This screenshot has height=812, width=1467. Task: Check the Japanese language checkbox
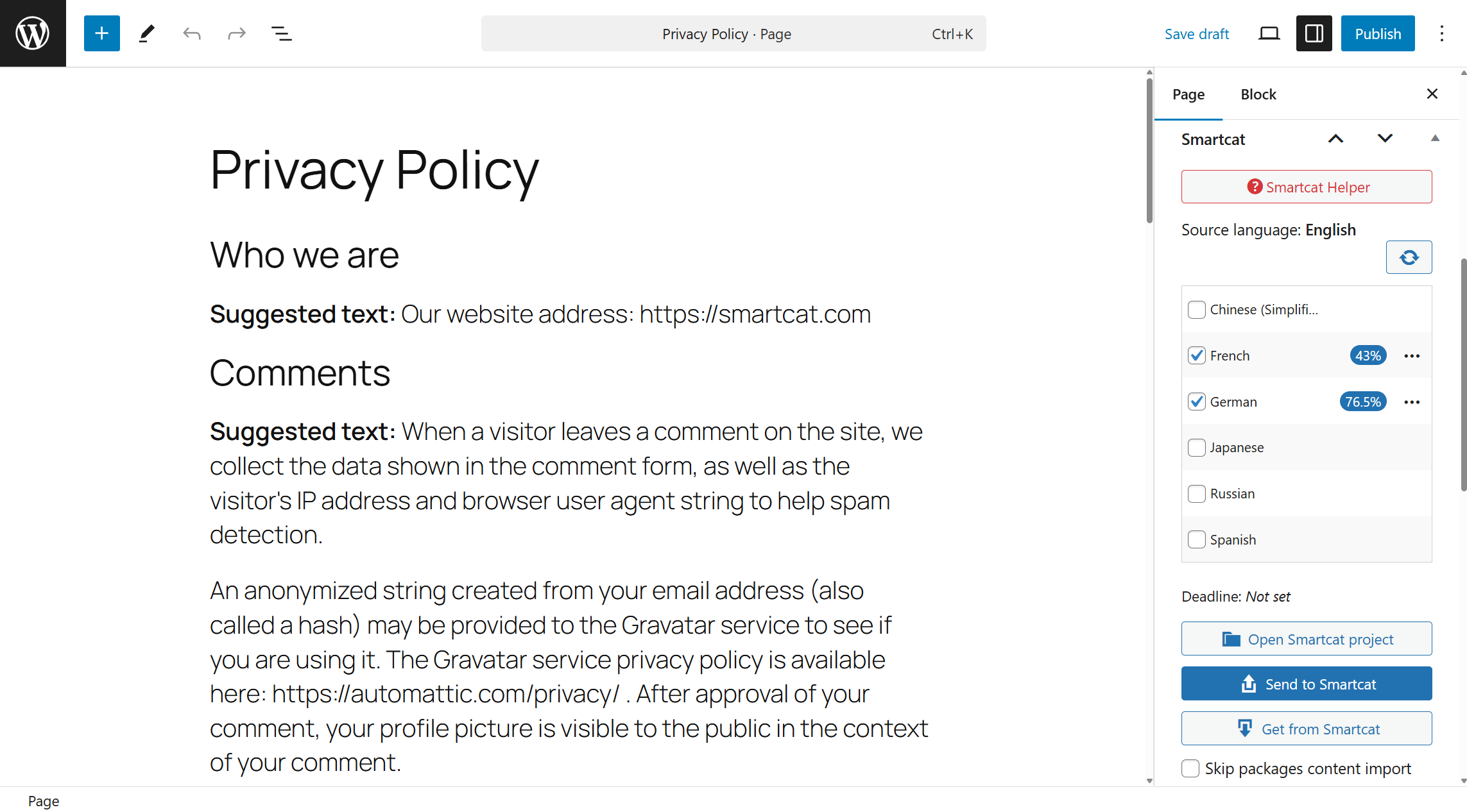[x=1197, y=448]
